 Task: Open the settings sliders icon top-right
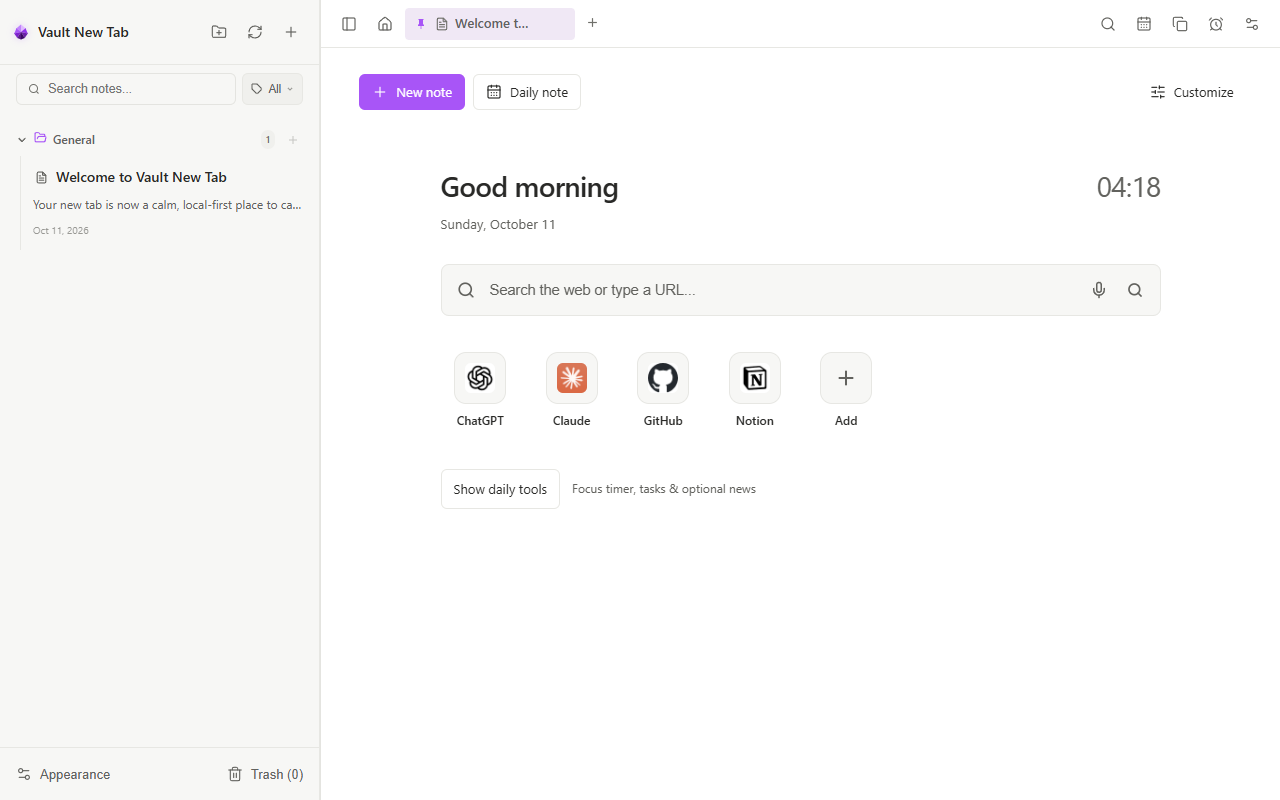click(x=1252, y=24)
